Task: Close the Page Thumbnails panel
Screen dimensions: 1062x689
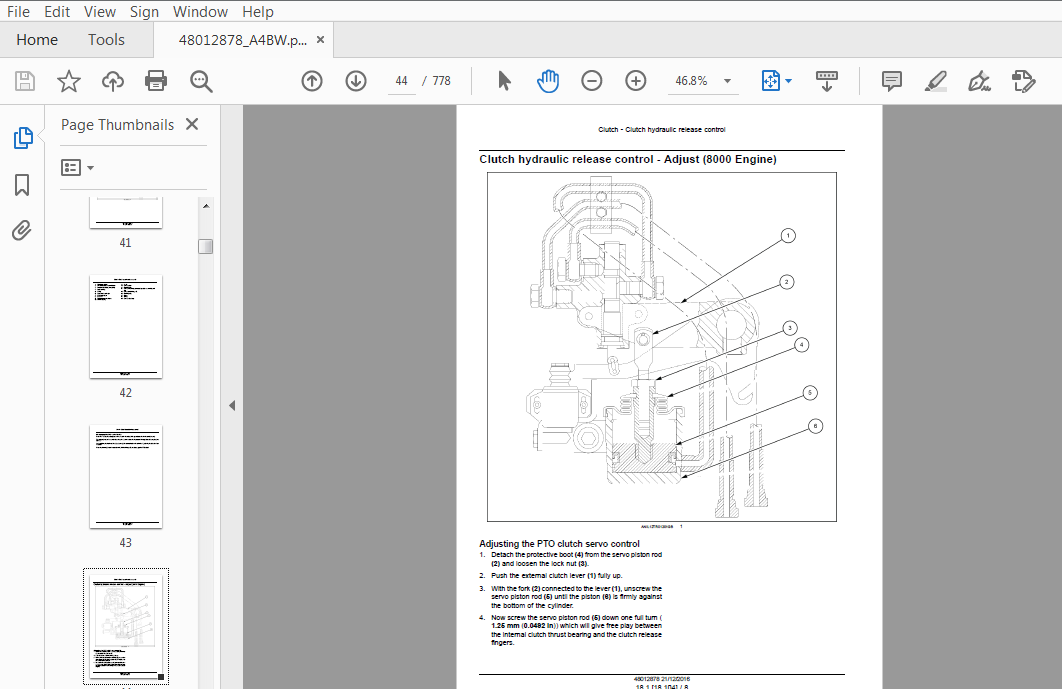Action: [x=192, y=124]
